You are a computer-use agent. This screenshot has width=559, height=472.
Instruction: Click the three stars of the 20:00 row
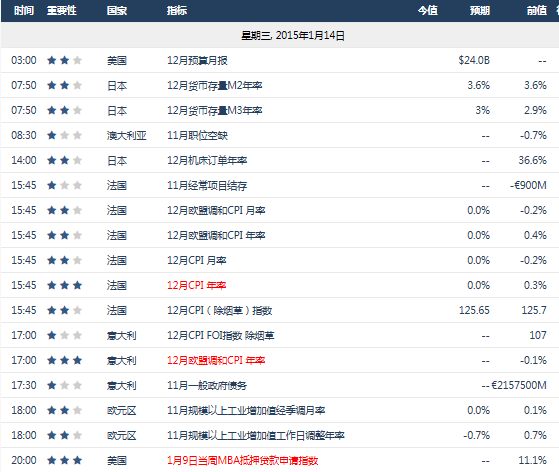point(65,460)
